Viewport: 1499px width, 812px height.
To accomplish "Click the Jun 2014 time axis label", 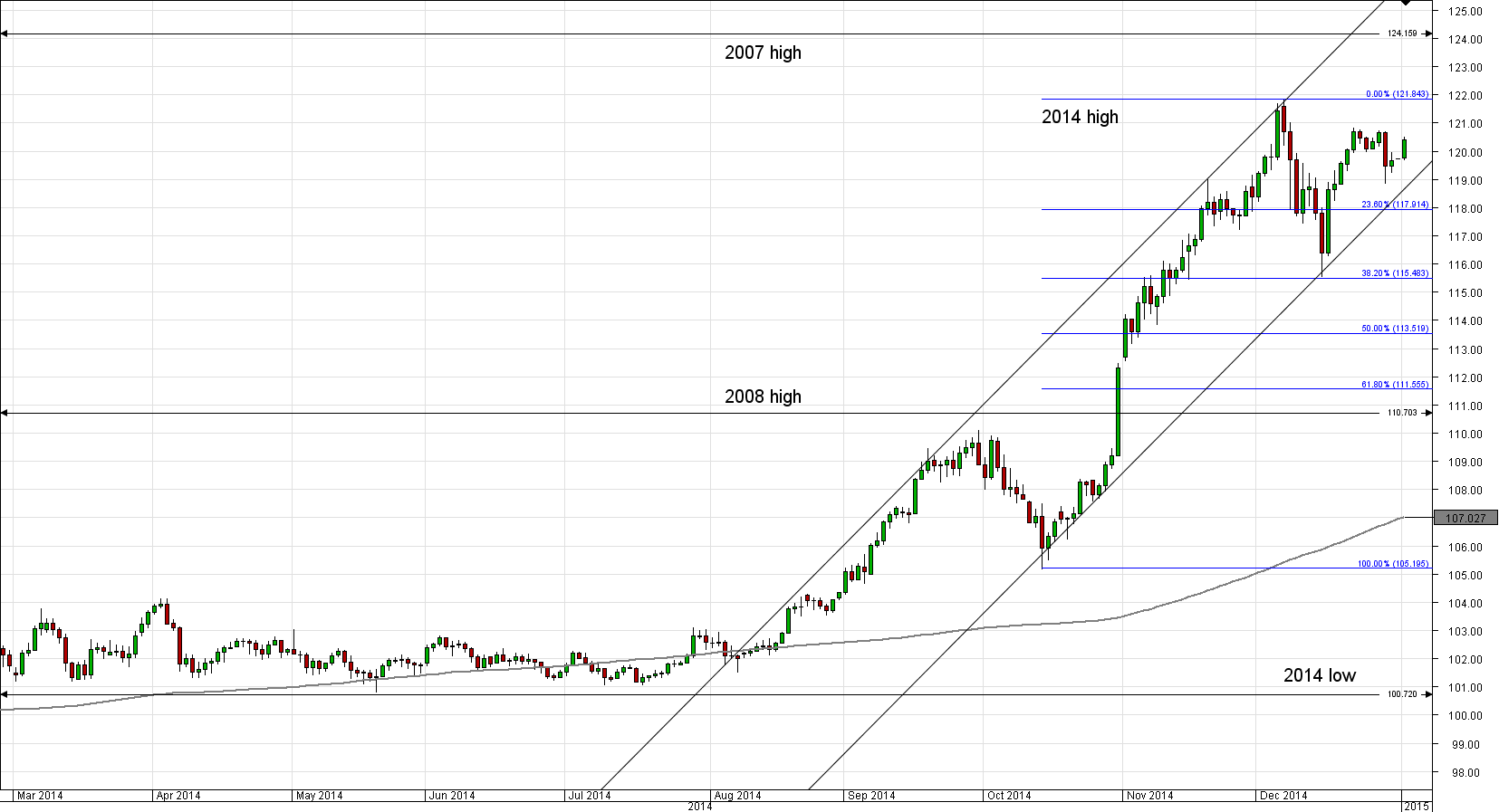I will coord(452,796).
